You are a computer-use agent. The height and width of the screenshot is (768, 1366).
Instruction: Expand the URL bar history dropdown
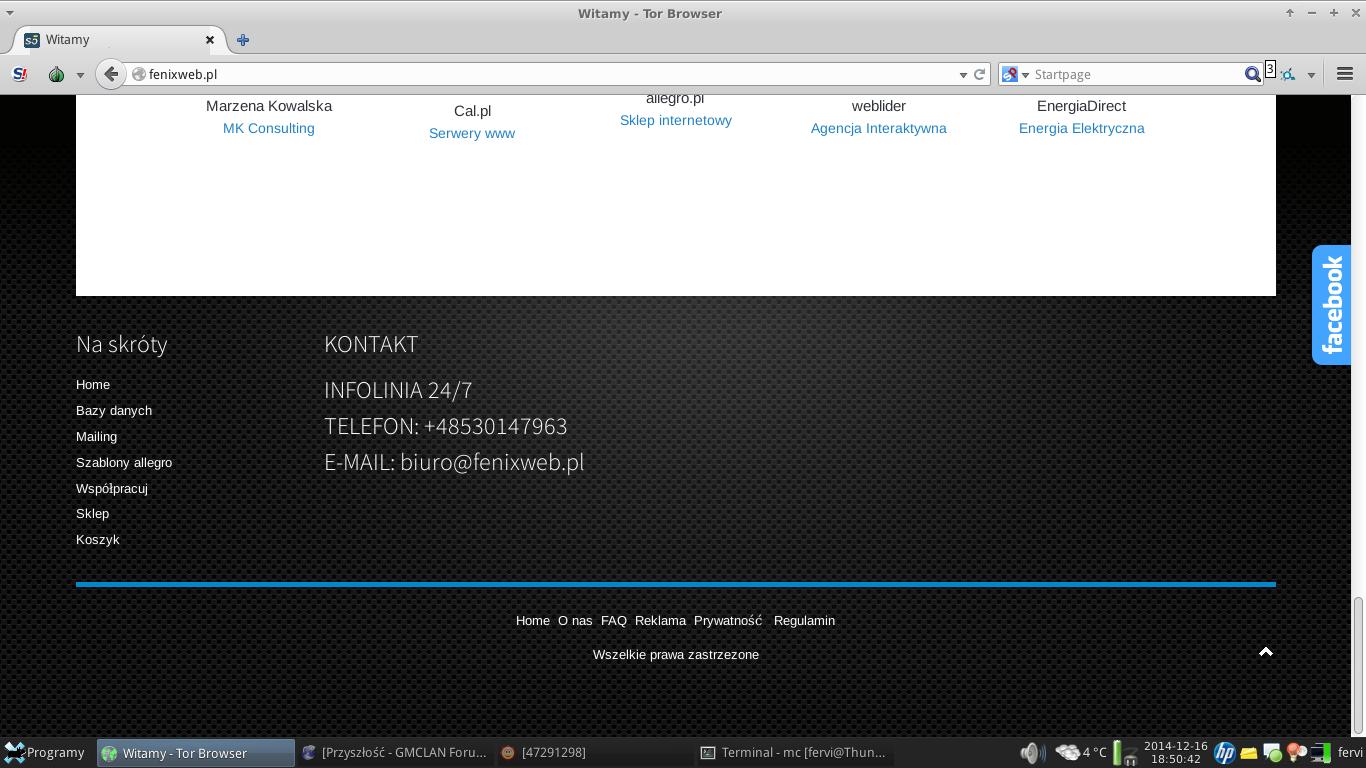tap(963, 75)
